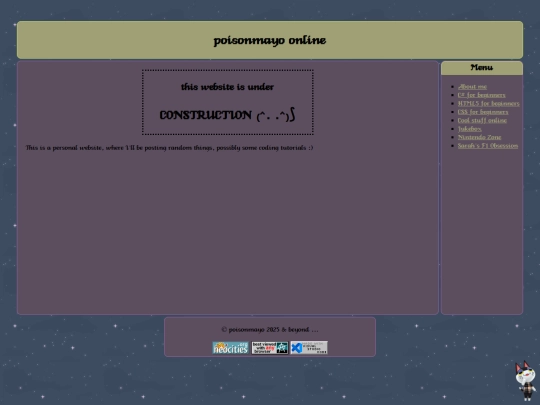
Task: Click the cat character in the corner
Action: coord(526,381)
